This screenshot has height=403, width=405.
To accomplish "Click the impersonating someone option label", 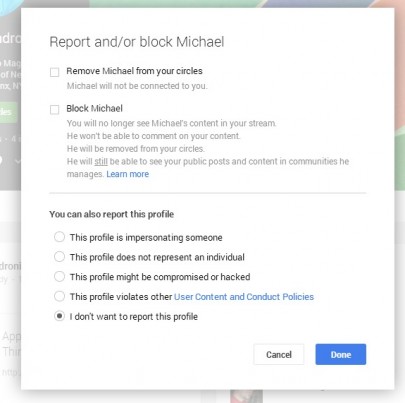I will coord(146,238).
